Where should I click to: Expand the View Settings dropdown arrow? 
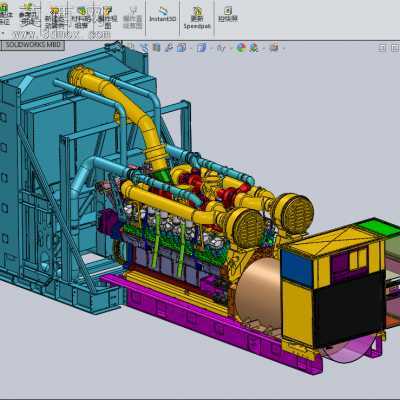(x=284, y=48)
